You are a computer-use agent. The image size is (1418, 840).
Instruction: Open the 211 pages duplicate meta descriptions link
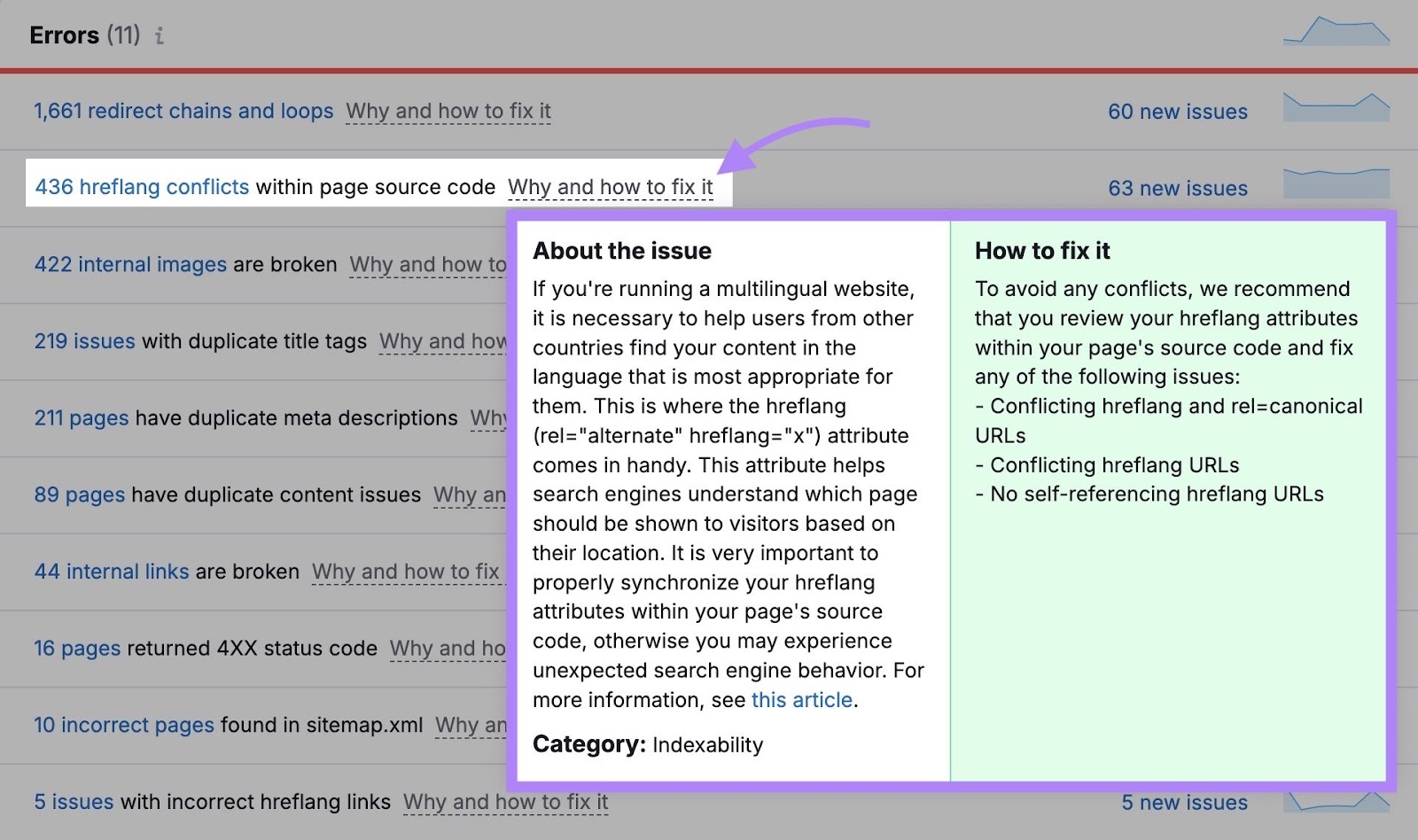click(82, 417)
